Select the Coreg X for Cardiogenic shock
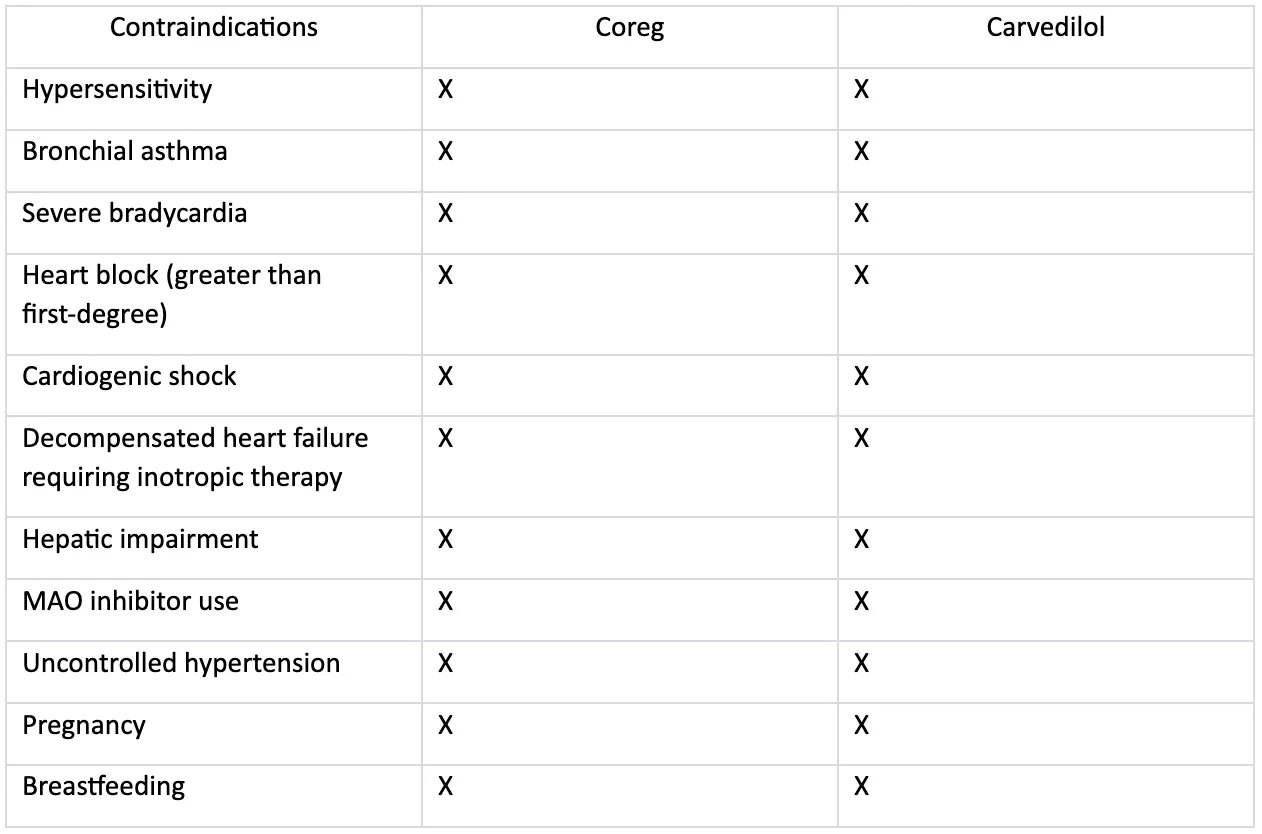1262x834 pixels. 446,377
